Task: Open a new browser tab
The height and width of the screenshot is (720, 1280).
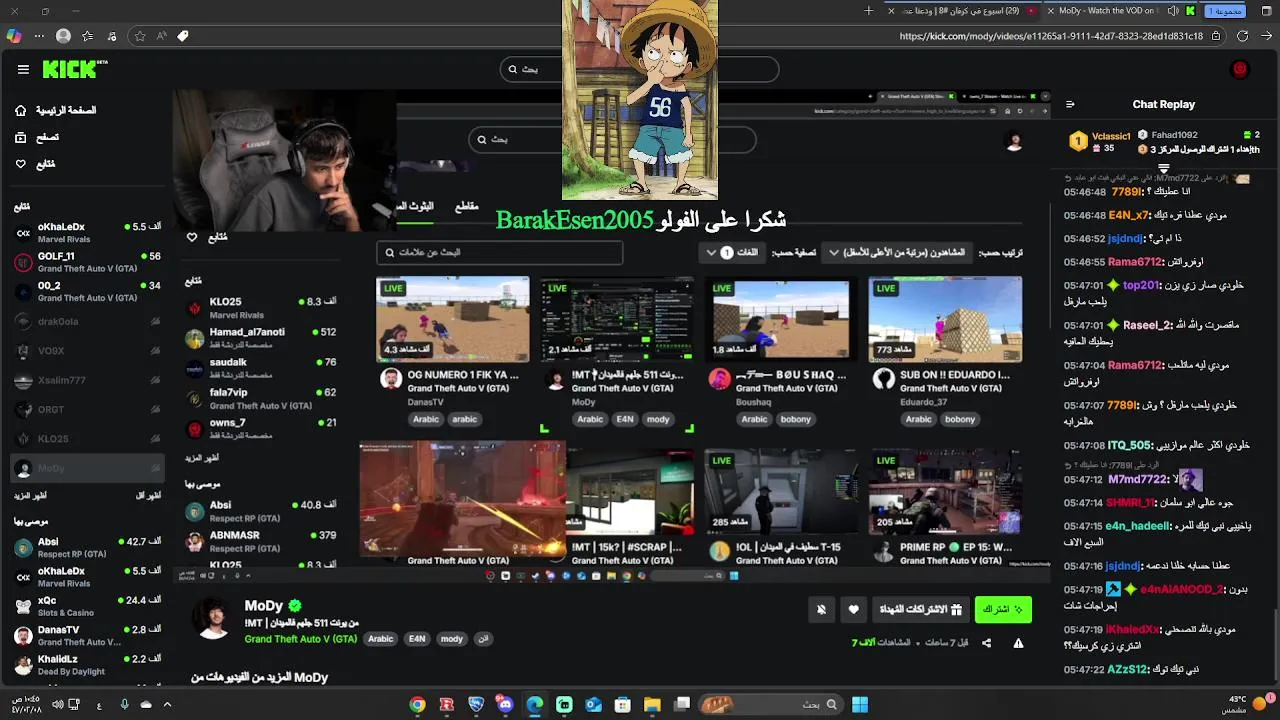Action: 868,11
